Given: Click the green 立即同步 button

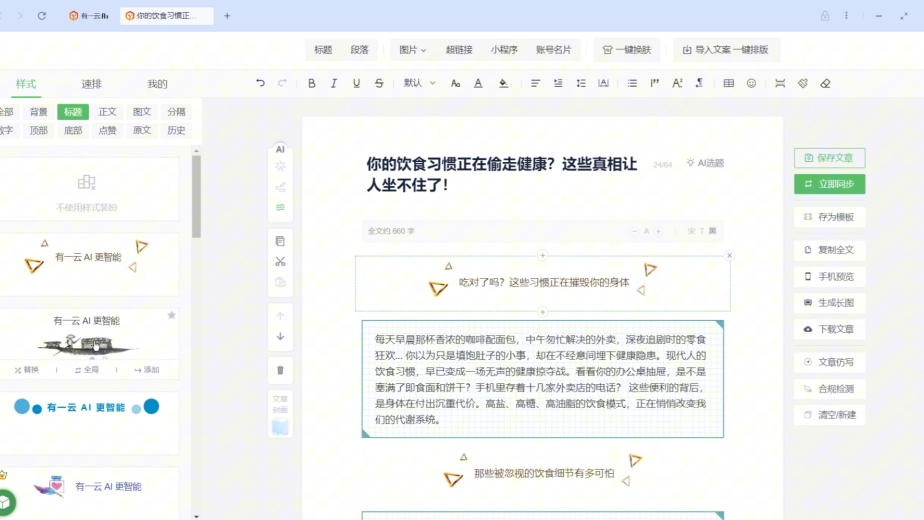Looking at the screenshot, I should coord(829,184).
